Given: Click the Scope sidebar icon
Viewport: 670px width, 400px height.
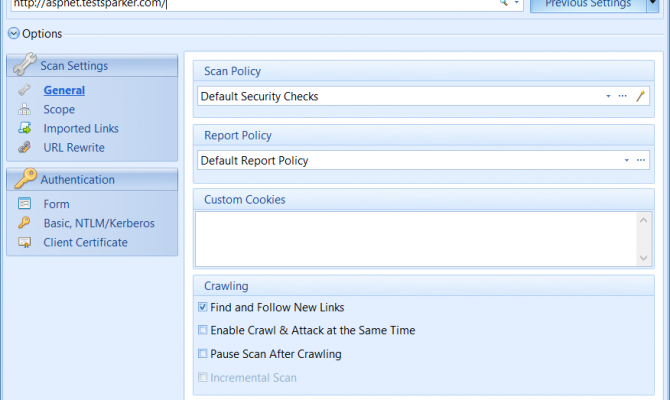Looking at the screenshot, I should [24, 110].
